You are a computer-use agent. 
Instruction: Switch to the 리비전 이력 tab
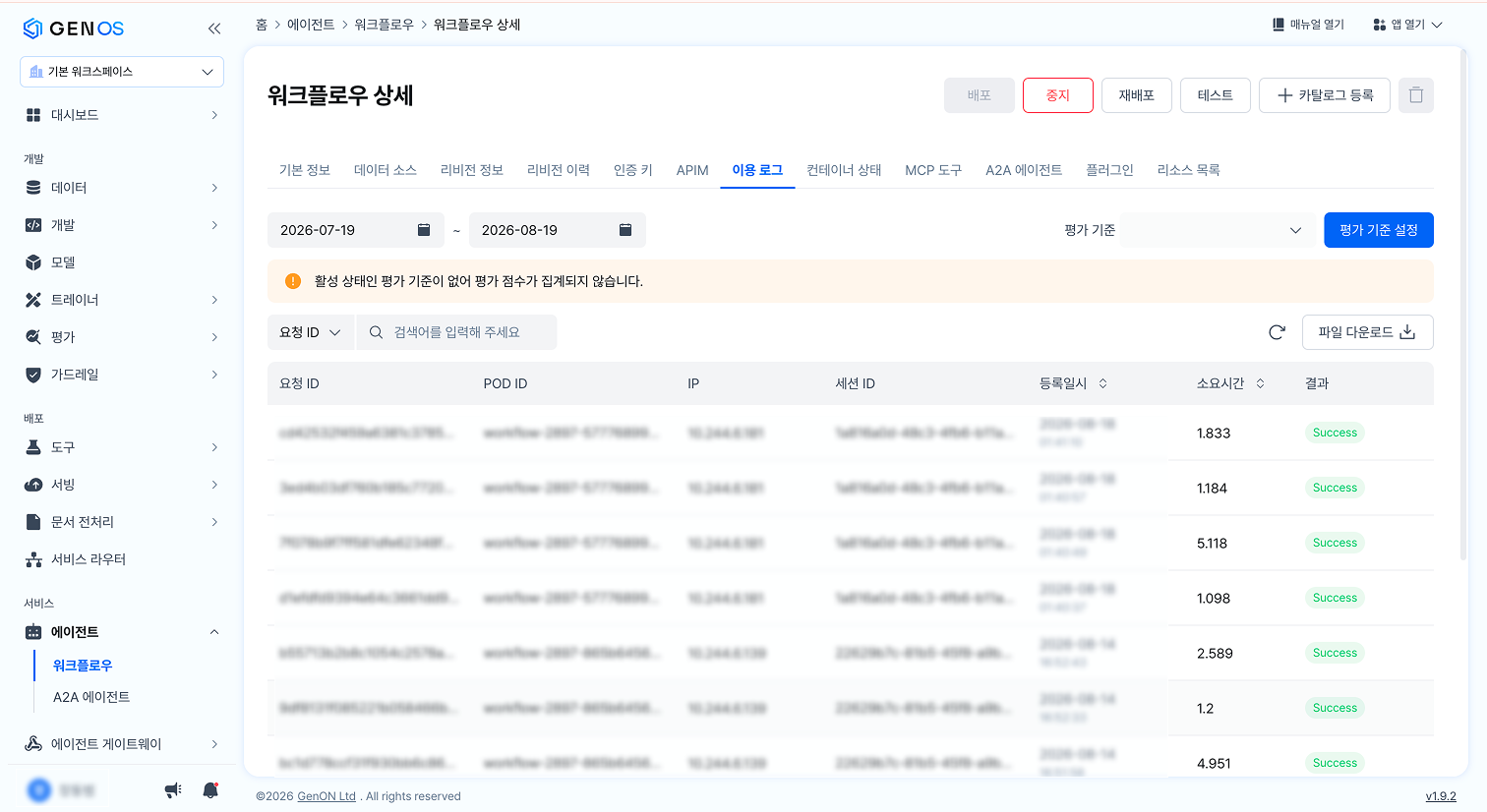(x=559, y=170)
